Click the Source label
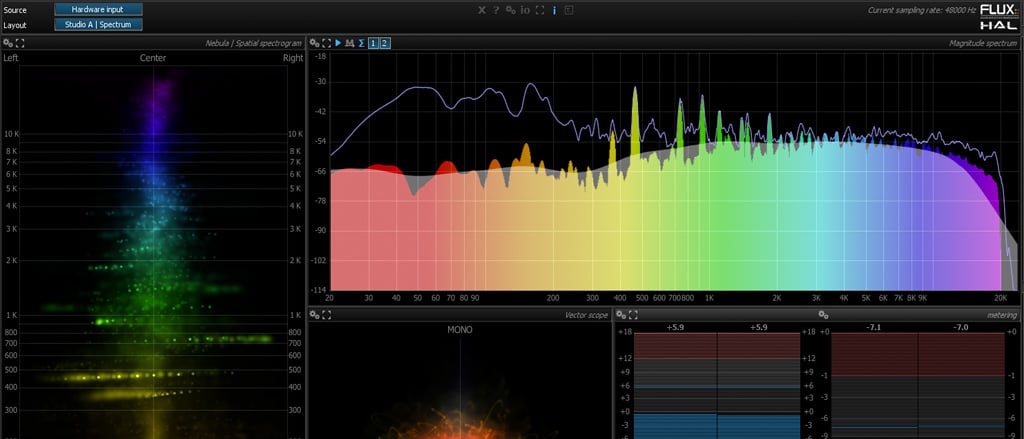This screenshot has width=1024, height=439. (x=15, y=10)
